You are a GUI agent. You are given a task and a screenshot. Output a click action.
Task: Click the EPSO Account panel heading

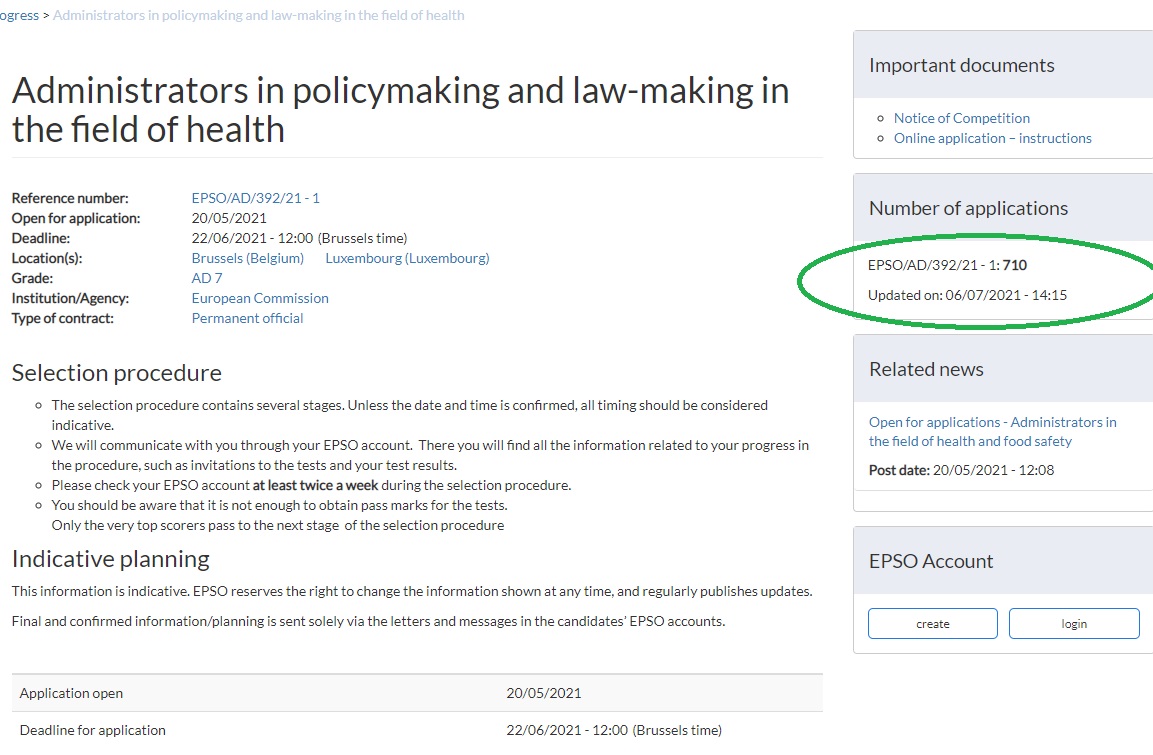(931, 561)
